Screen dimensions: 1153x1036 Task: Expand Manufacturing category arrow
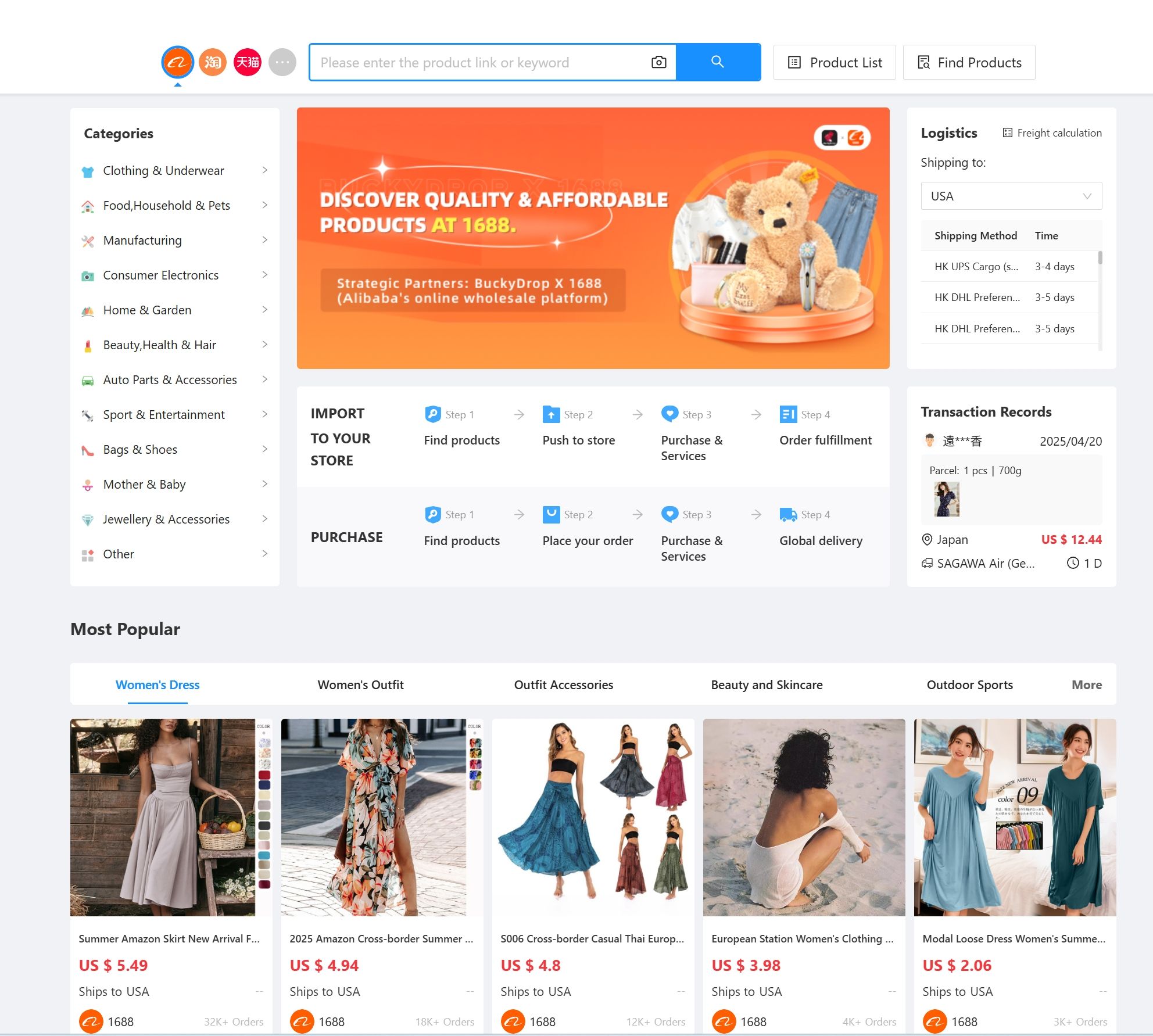(x=264, y=240)
